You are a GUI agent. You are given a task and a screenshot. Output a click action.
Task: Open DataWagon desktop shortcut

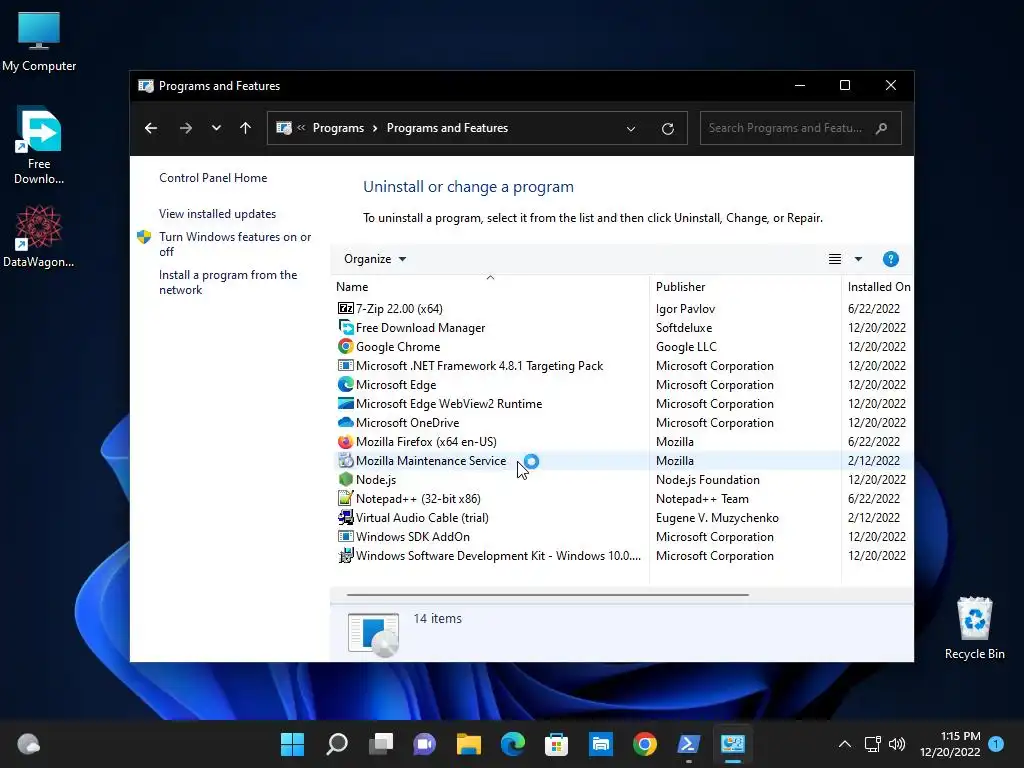click(x=39, y=236)
